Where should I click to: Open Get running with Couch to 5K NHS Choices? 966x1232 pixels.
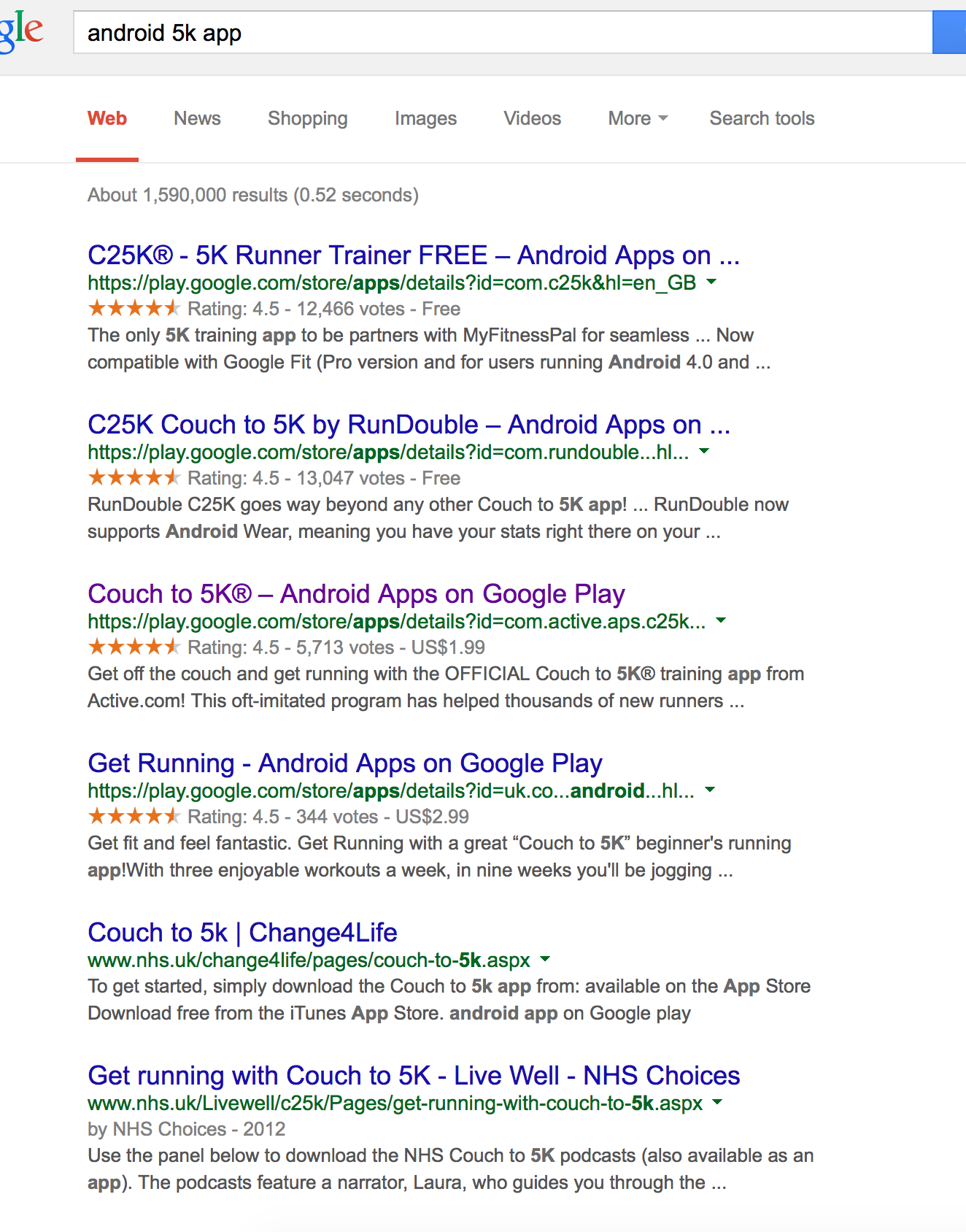click(x=414, y=1076)
